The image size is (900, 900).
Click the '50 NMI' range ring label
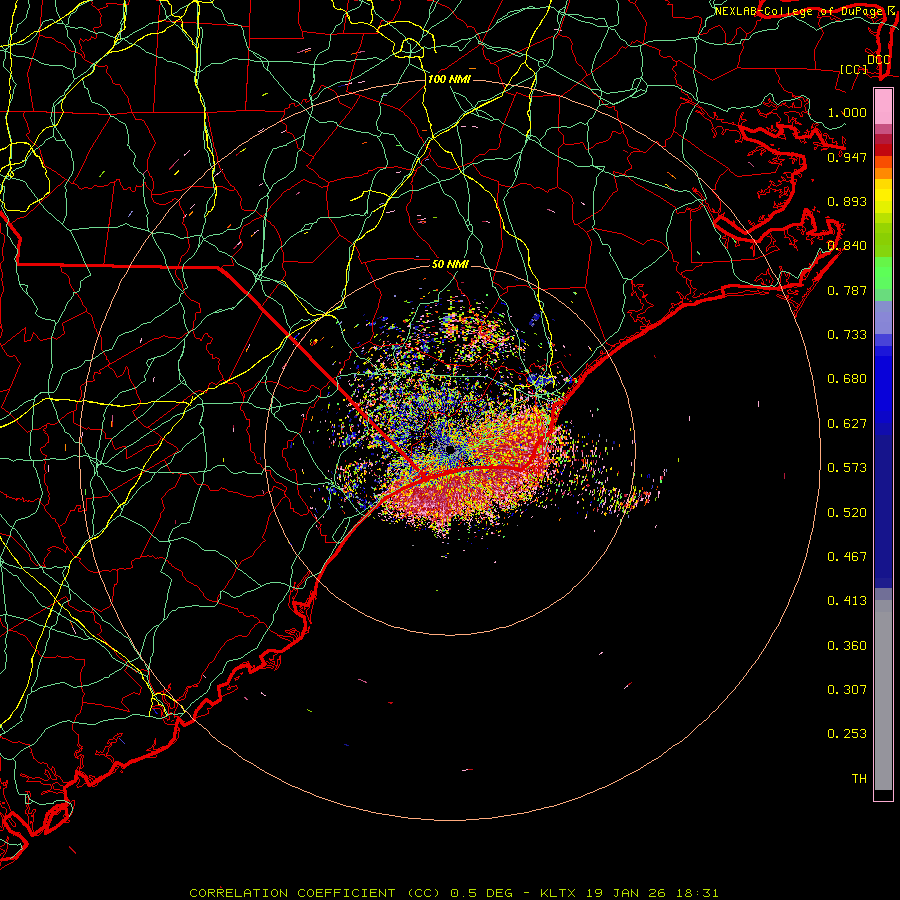coord(450,264)
